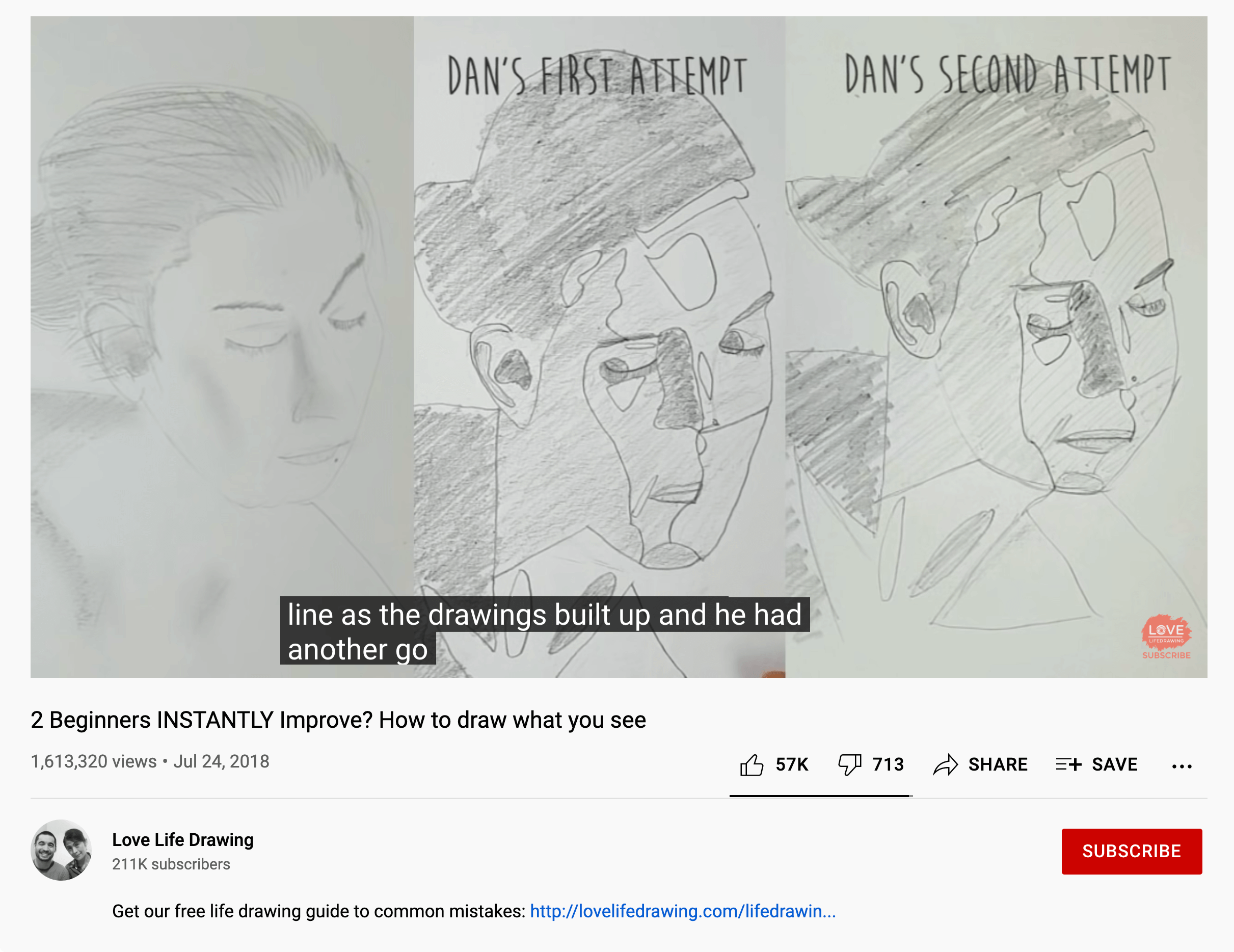Open the three-dot more actions menu
This screenshot has height=952, width=1234.
(x=1182, y=766)
